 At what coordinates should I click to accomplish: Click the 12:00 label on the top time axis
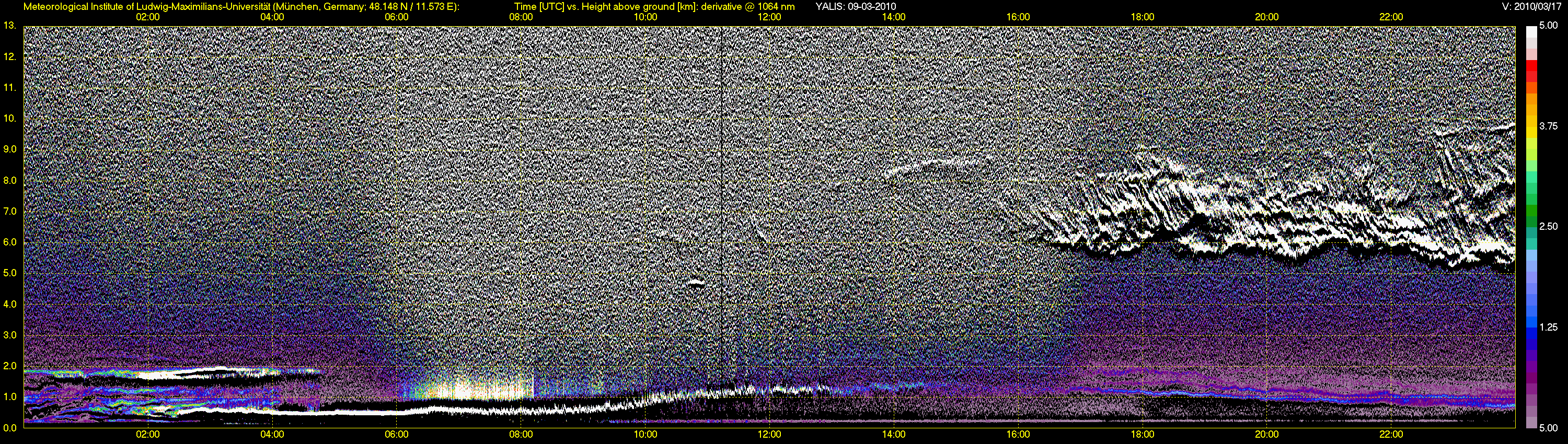coord(769,17)
